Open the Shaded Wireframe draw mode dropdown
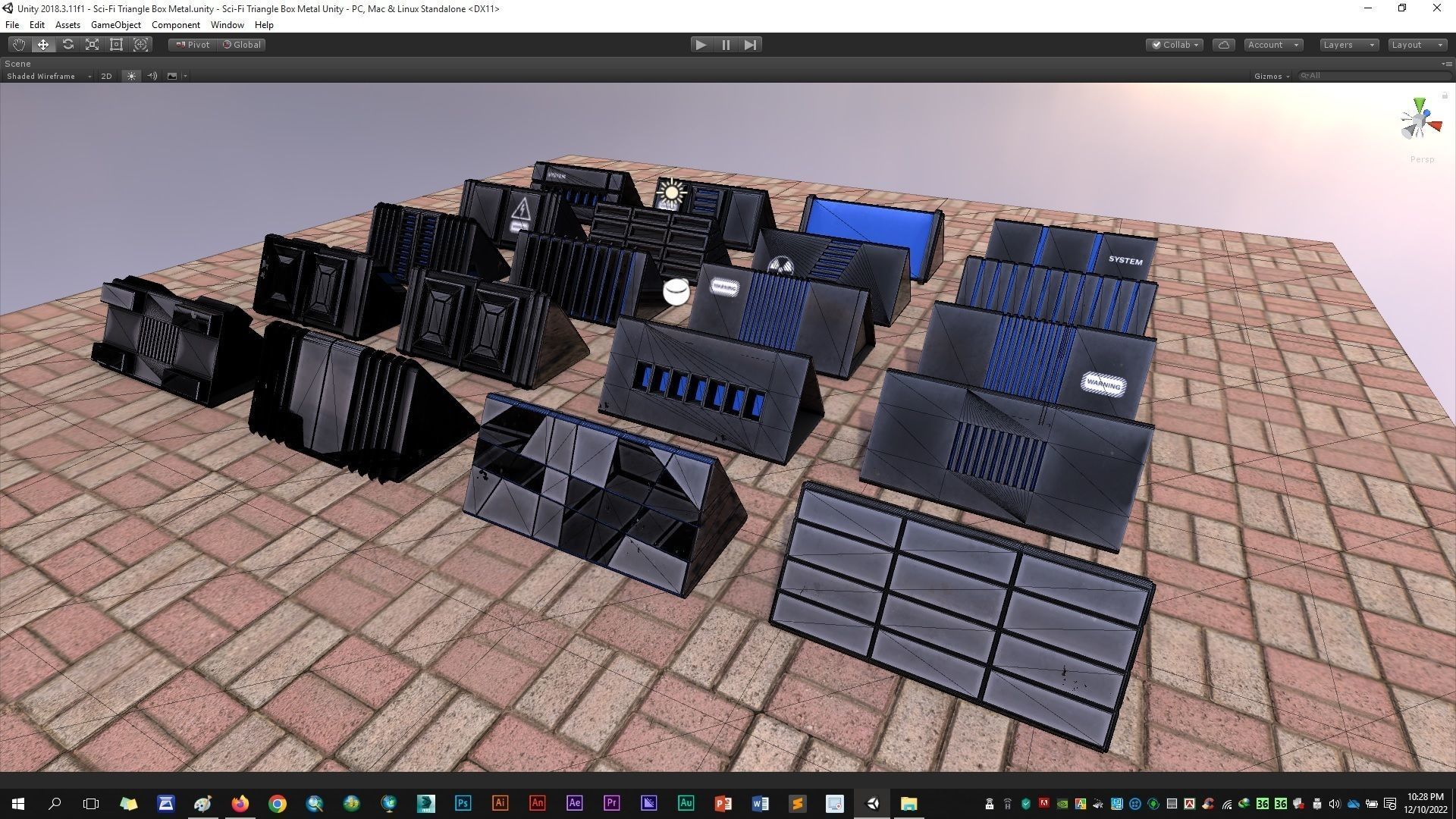The width and height of the screenshot is (1456, 819). pos(49,76)
